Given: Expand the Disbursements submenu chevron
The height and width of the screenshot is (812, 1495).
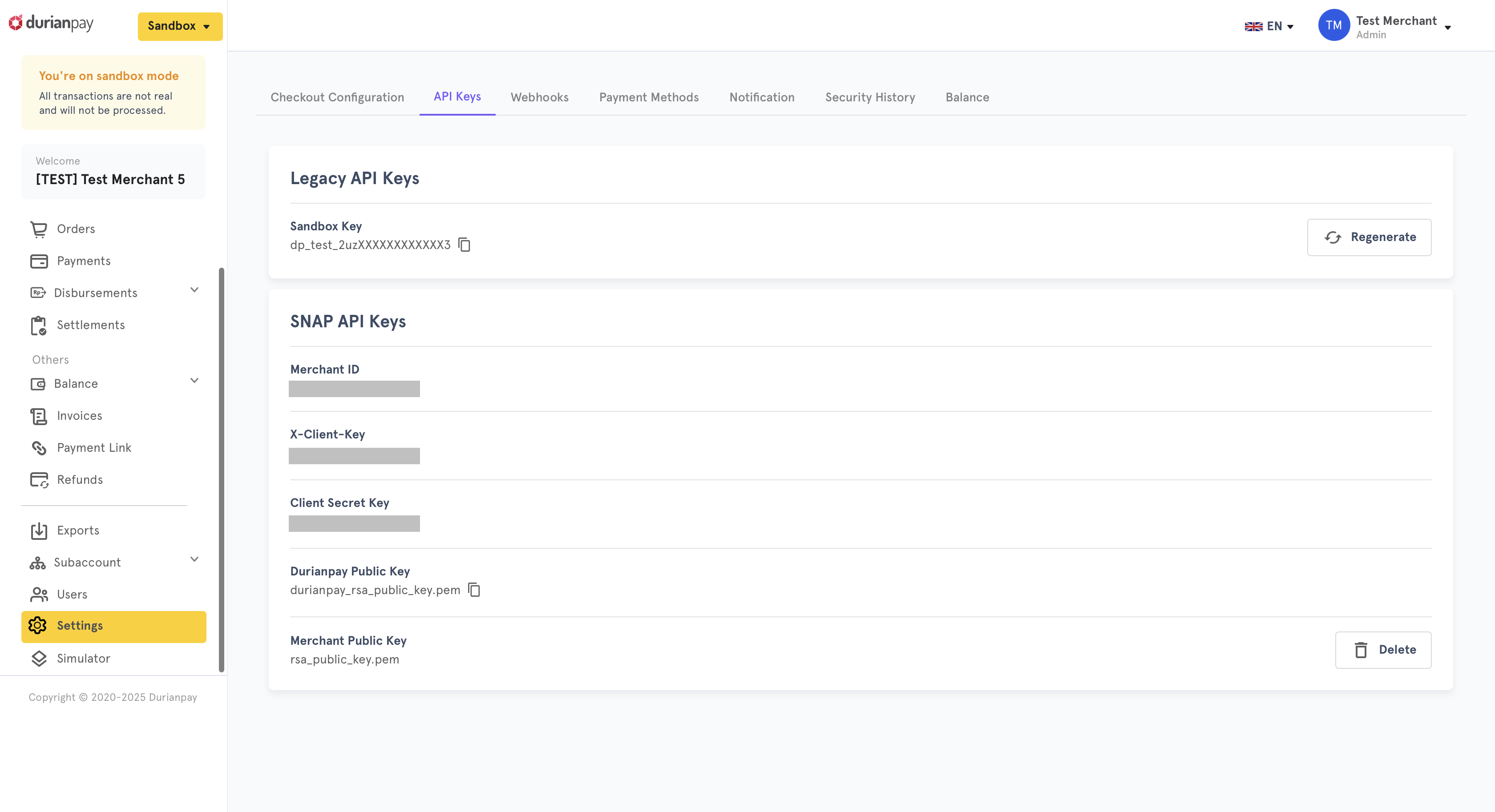Looking at the screenshot, I should point(194,290).
